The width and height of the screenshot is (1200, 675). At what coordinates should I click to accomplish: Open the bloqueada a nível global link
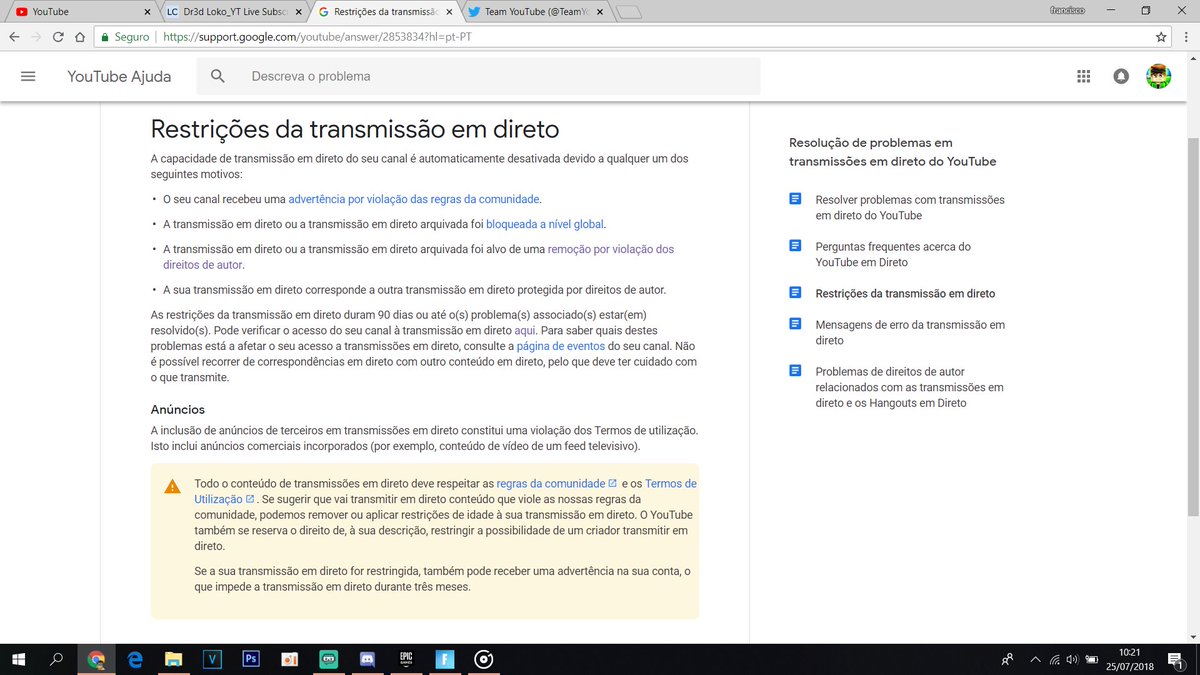(x=545, y=224)
